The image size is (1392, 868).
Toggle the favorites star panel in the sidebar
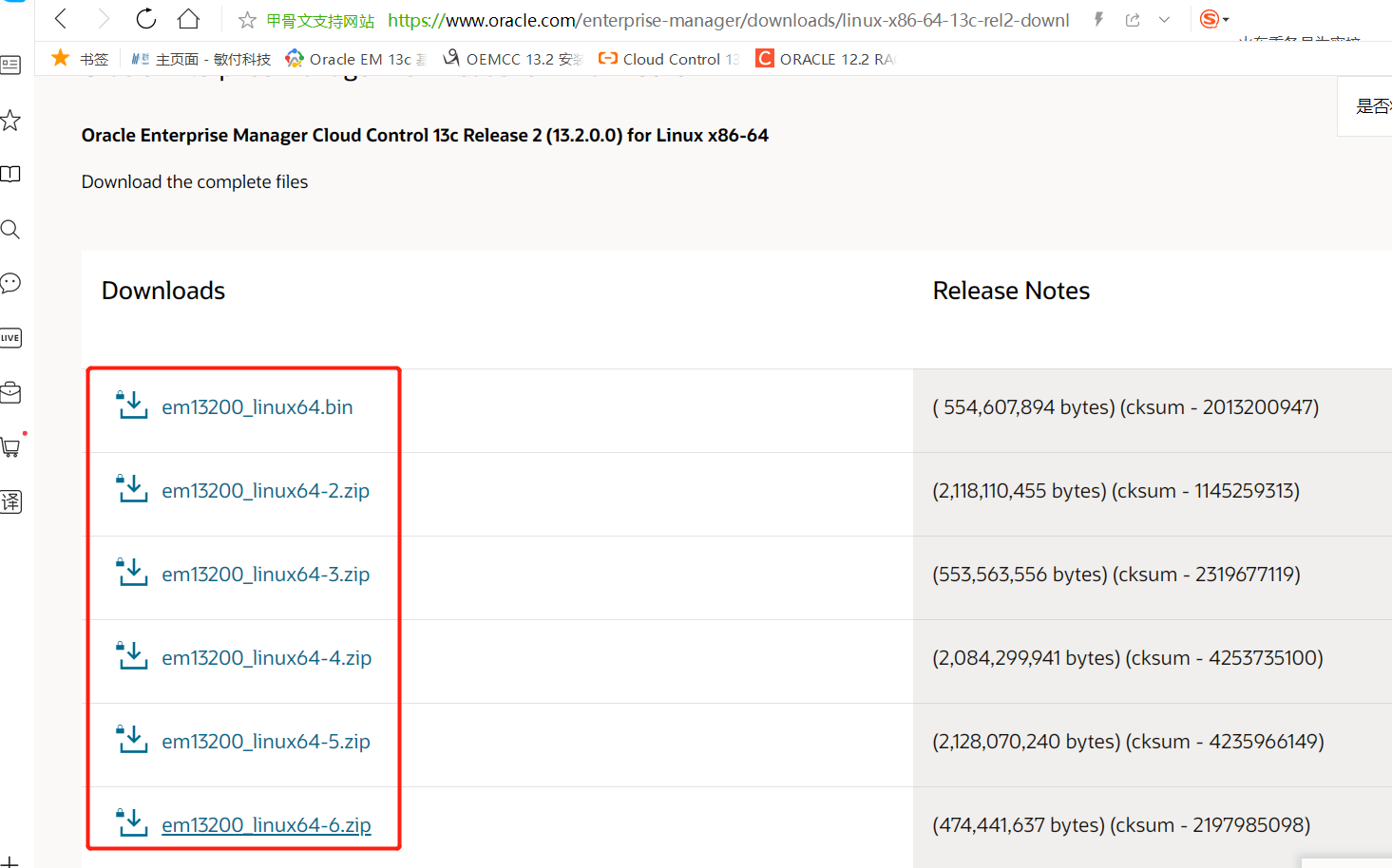(11, 121)
